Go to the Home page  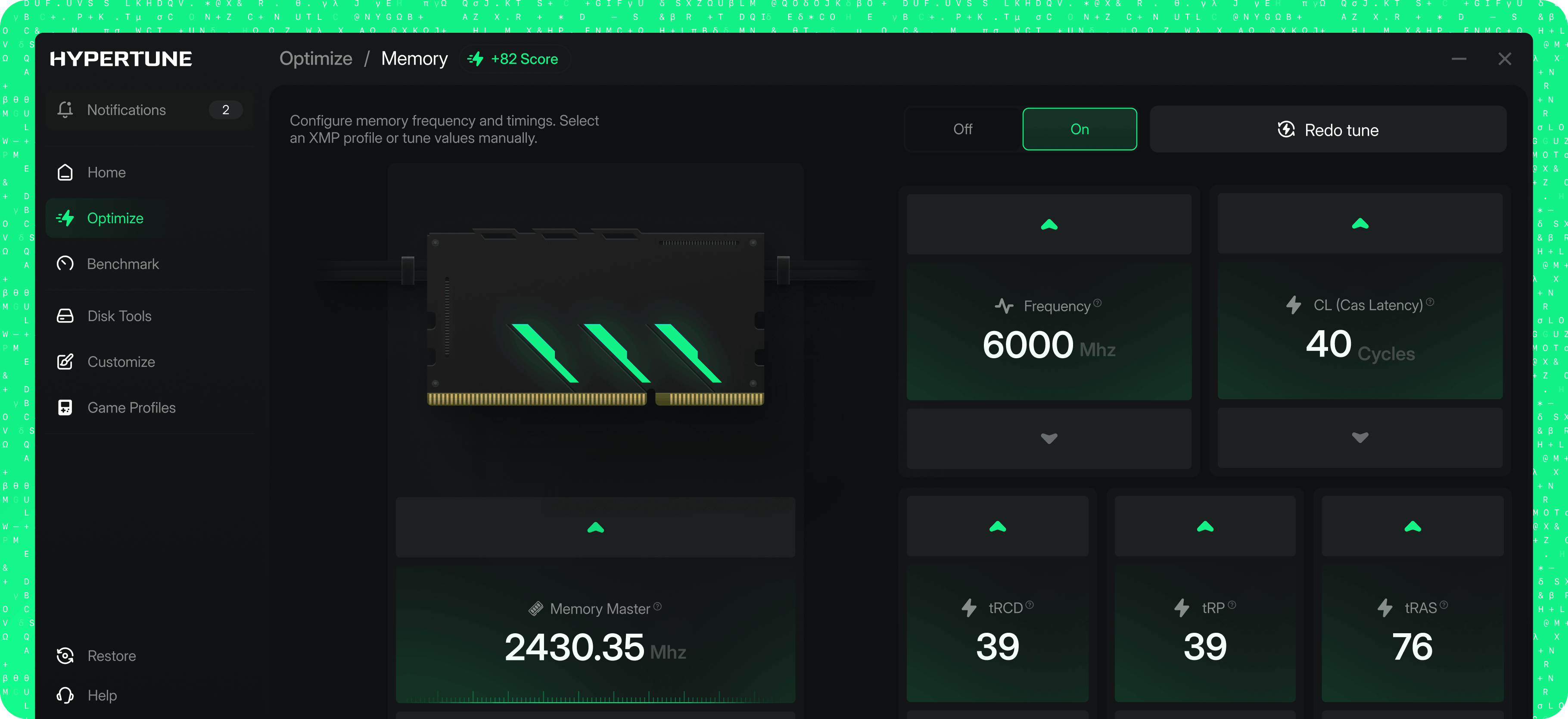coord(149,172)
